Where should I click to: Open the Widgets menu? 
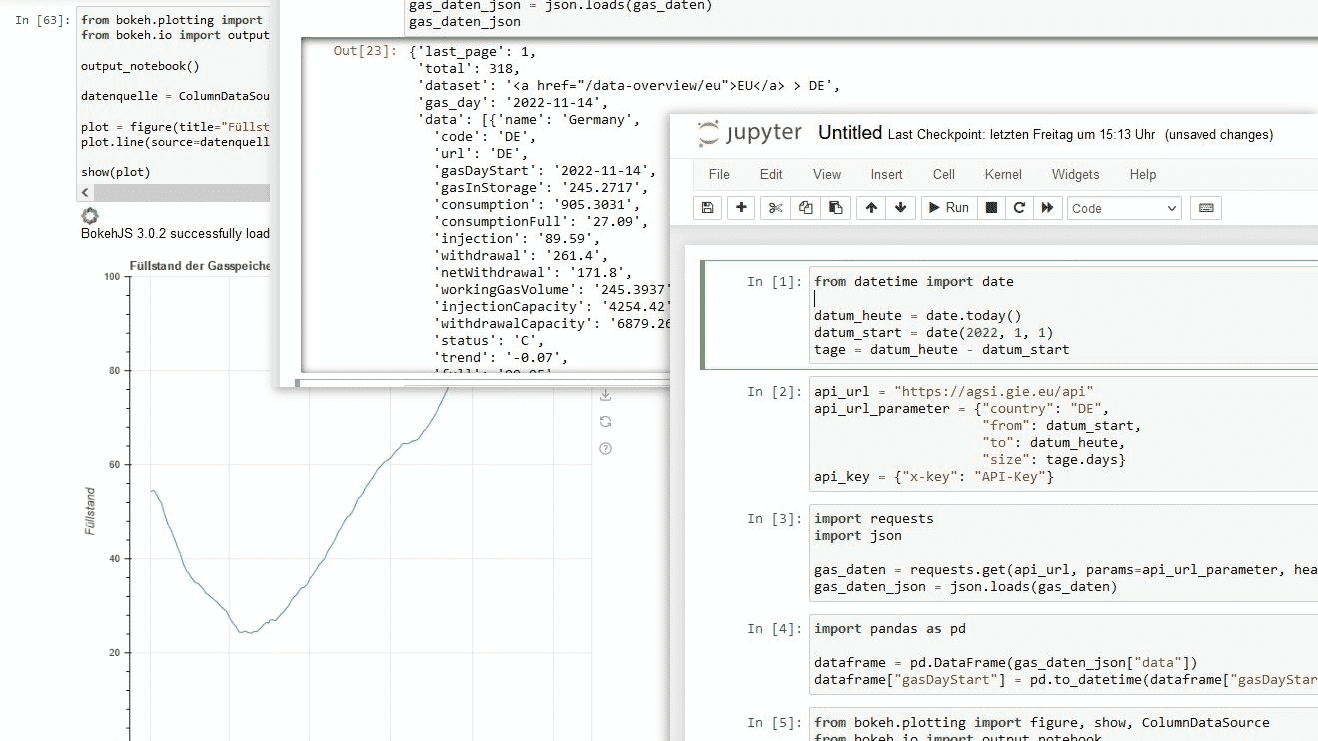(x=1076, y=174)
